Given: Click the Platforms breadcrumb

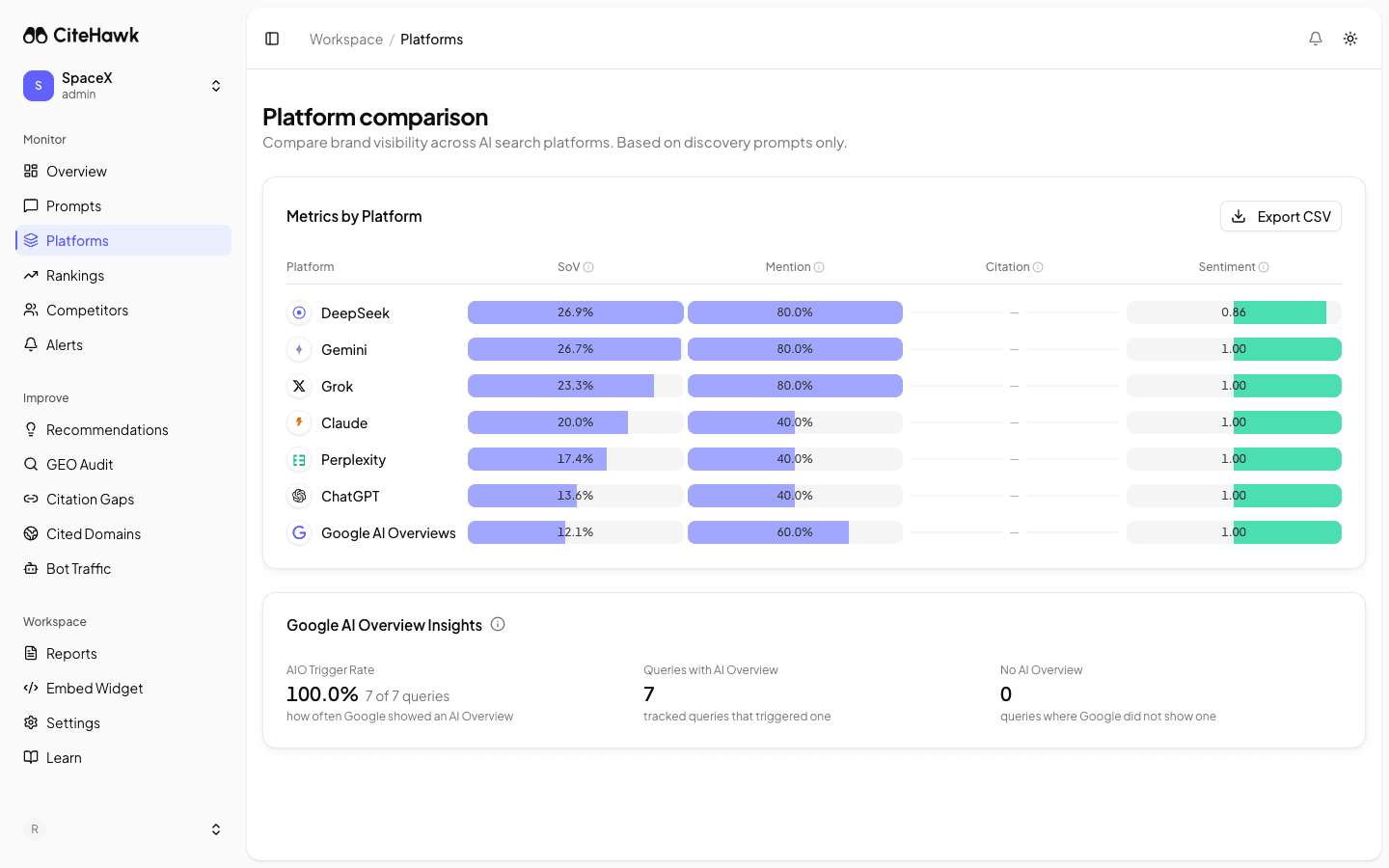Looking at the screenshot, I should pos(431,40).
